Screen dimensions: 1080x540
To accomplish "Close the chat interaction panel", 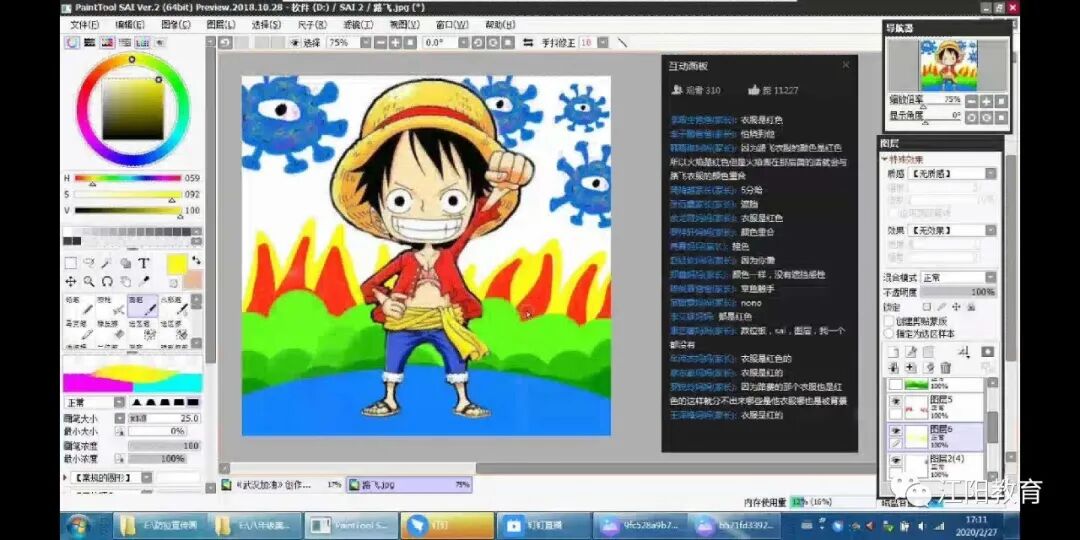I will [x=846, y=65].
